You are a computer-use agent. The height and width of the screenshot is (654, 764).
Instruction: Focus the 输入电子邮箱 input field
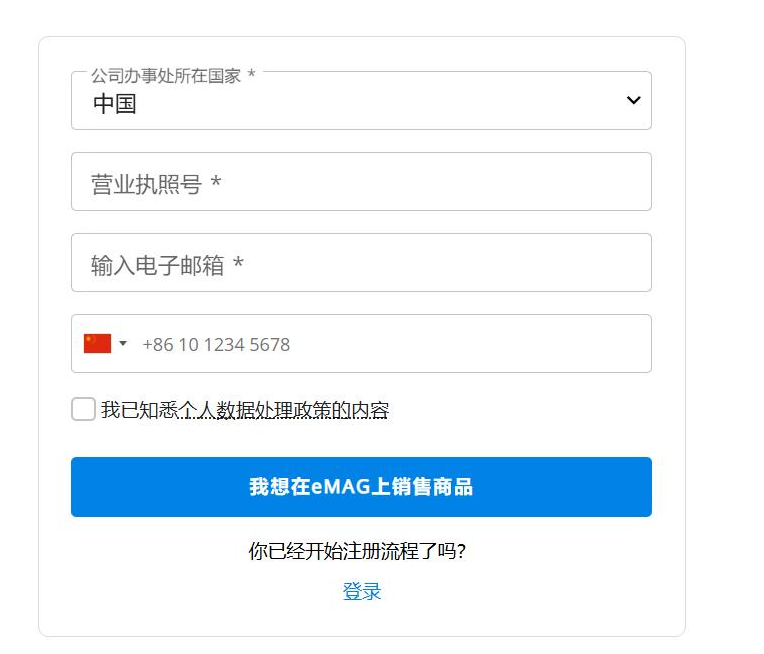[361, 263]
